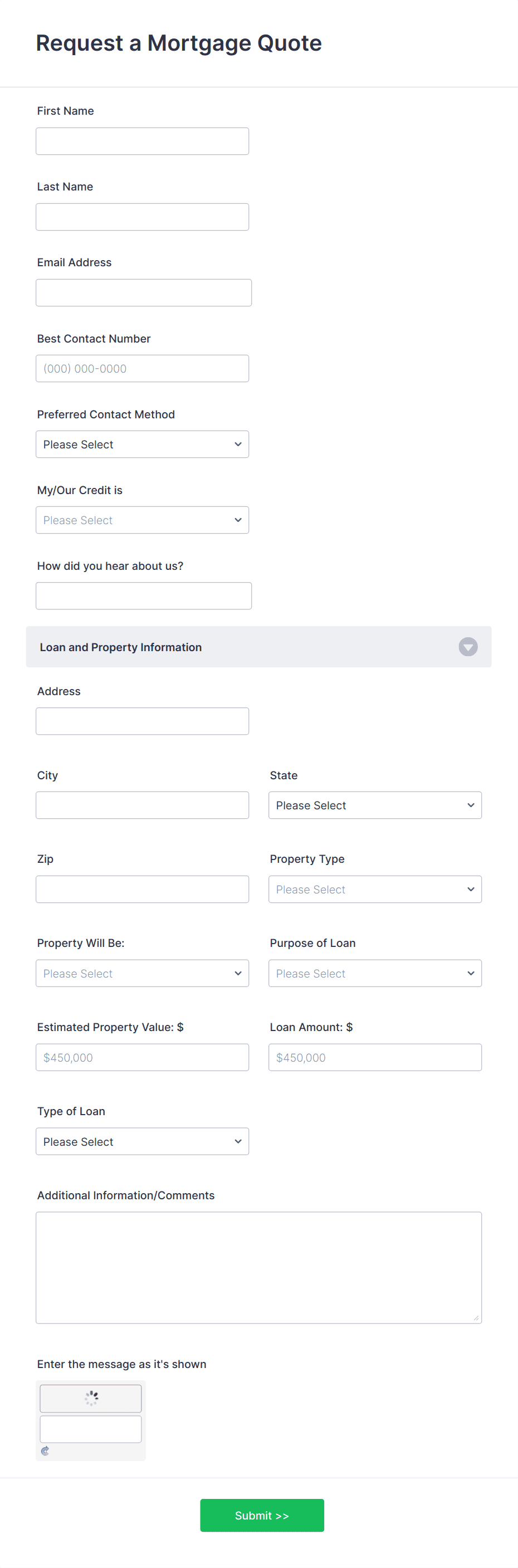Refresh the captcha image
Screen dimensions: 518x1568
point(44,1450)
